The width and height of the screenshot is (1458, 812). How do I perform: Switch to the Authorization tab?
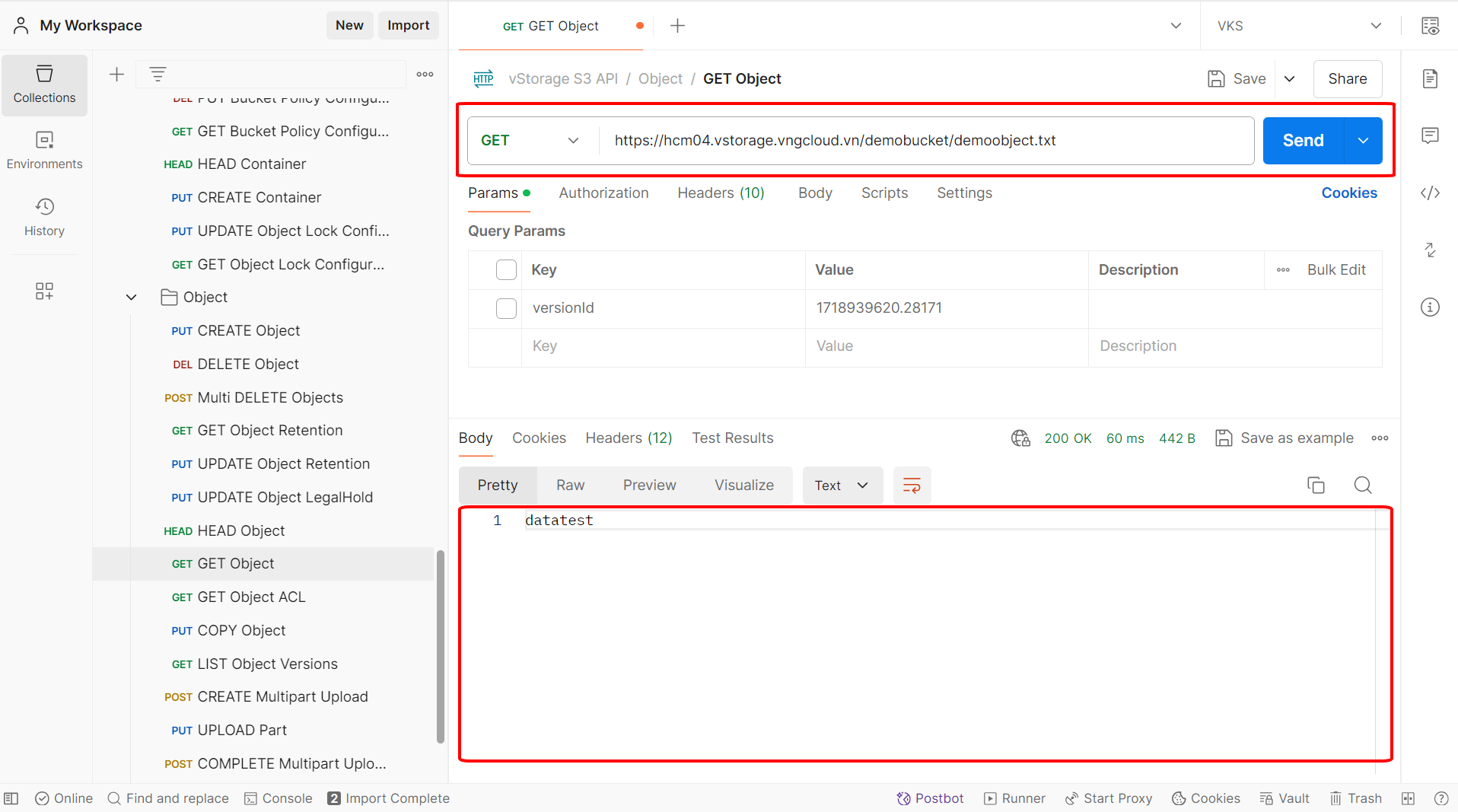pos(603,193)
